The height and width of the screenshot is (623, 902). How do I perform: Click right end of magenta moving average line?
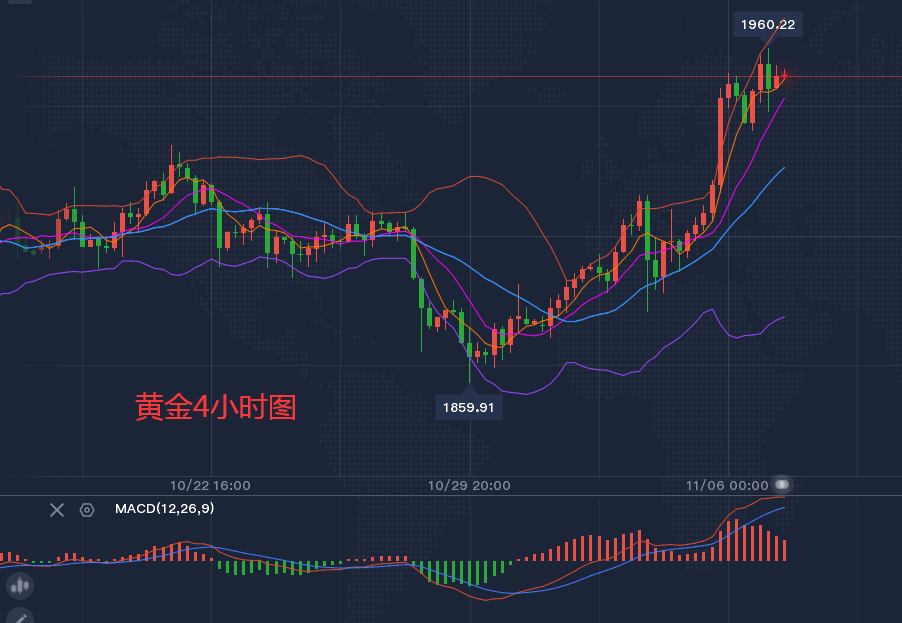pos(783,99)
